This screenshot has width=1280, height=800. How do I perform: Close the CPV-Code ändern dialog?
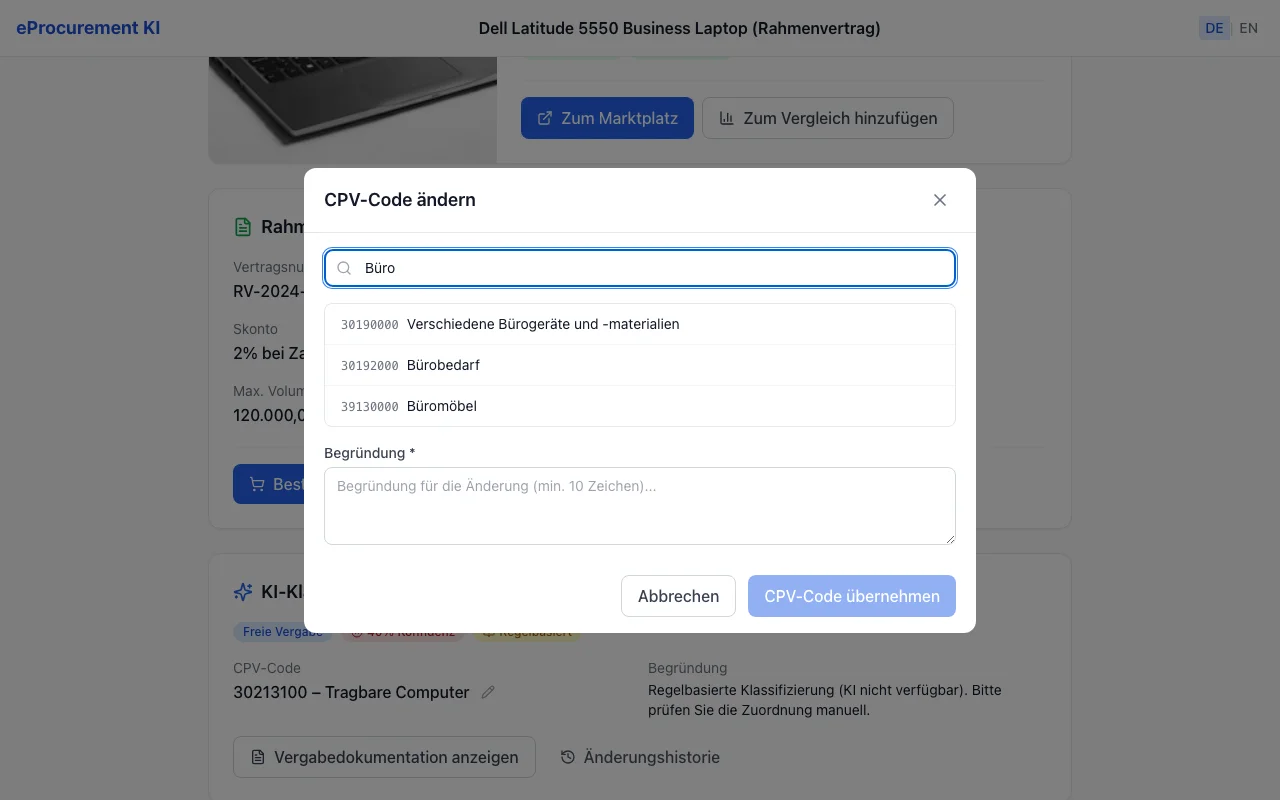tap(940, 200)
